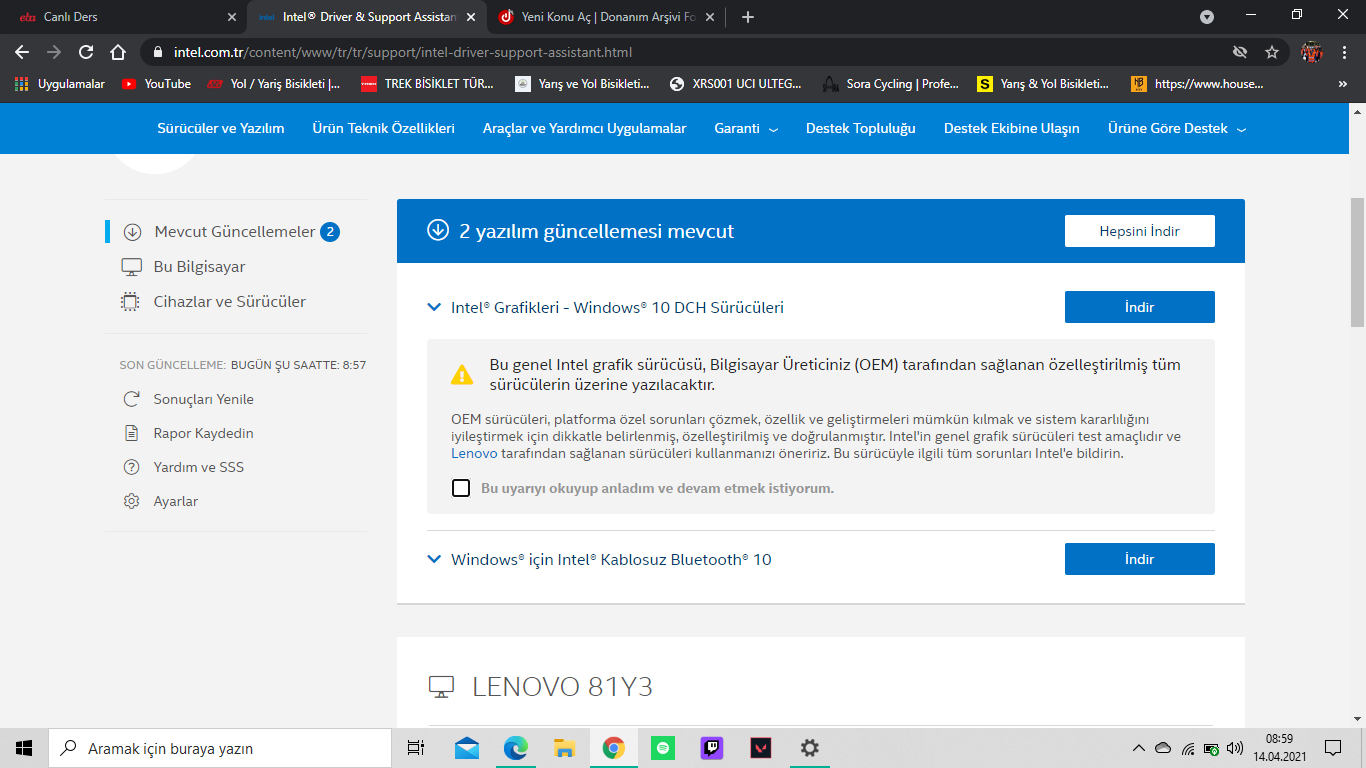Open Sürücüler ve Yazılım menu

coord(221,128)
